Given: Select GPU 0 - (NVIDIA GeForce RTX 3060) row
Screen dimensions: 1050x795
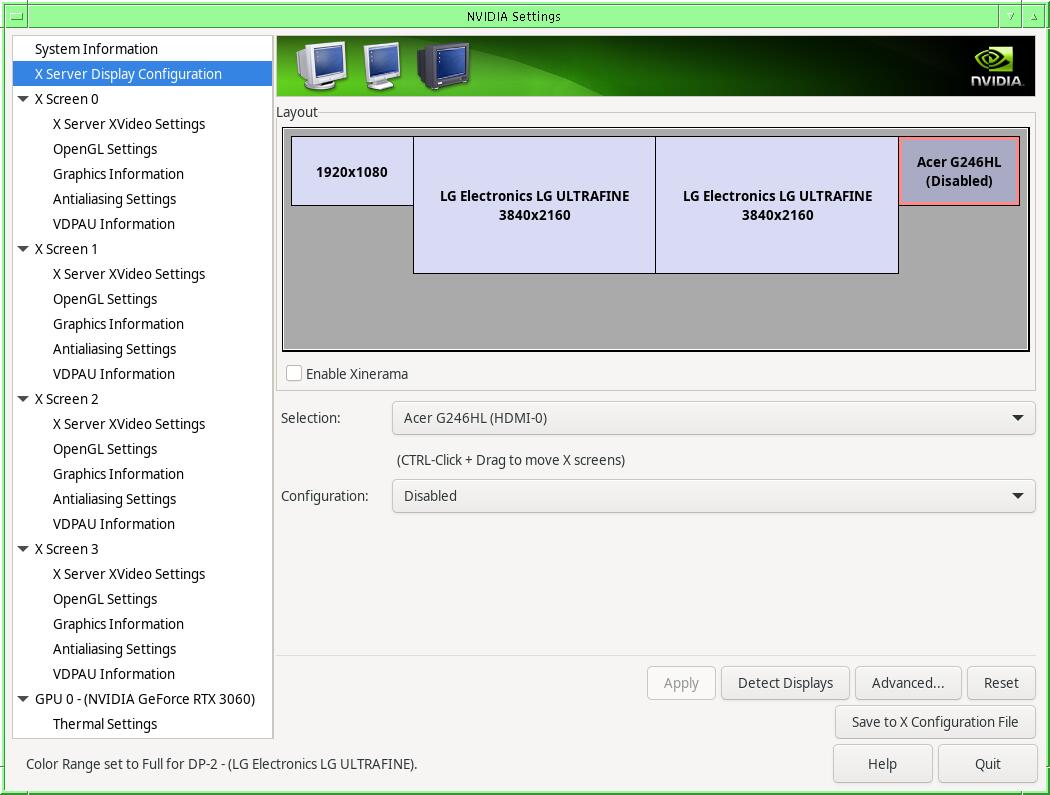Looking at the screenshot, I should pyautogui.click(x=142, y=699).
